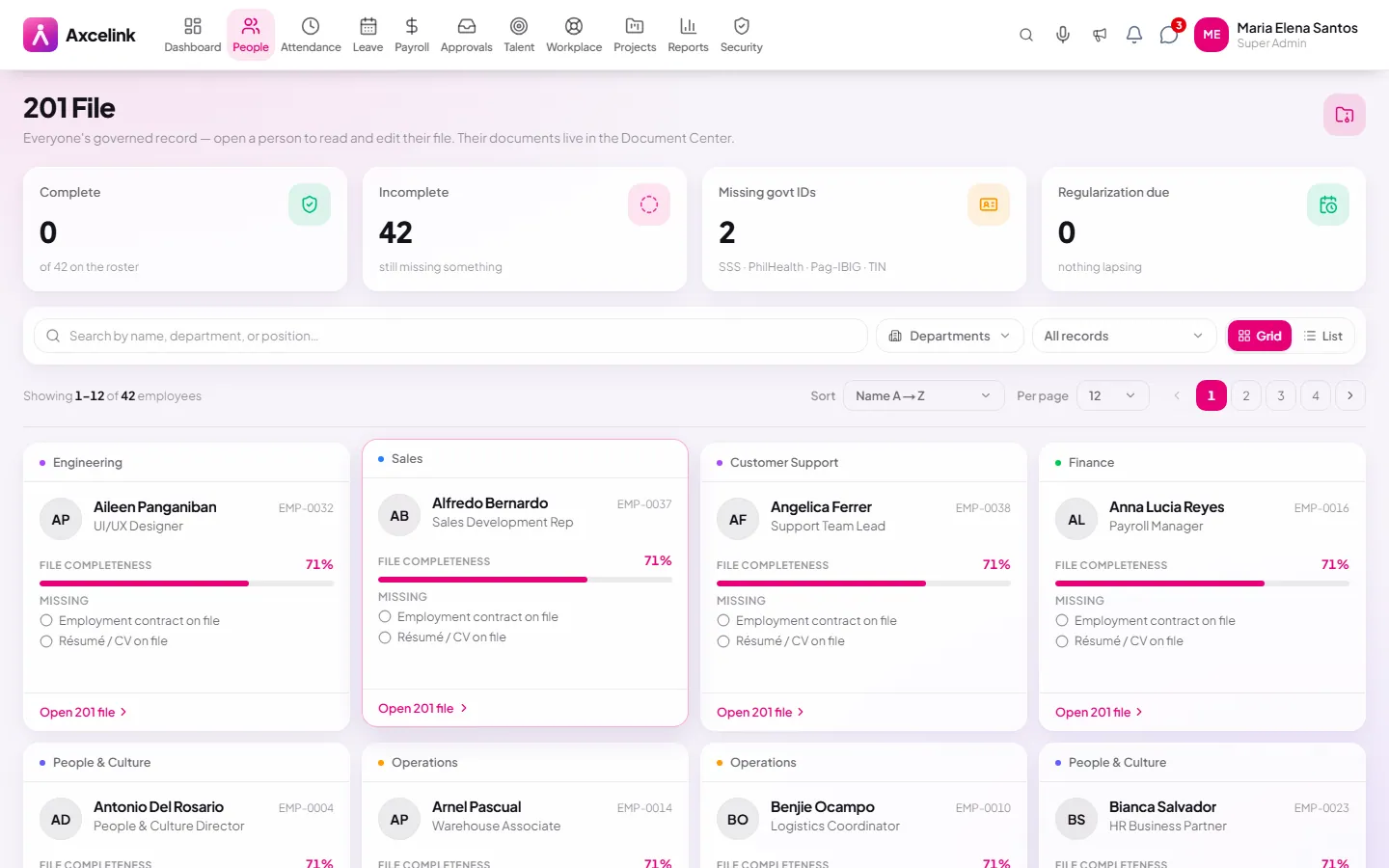The height and width of the screenshot is (868, 1389).
Task: Open Payroll via the dollar icon
Action: (412, 35)
